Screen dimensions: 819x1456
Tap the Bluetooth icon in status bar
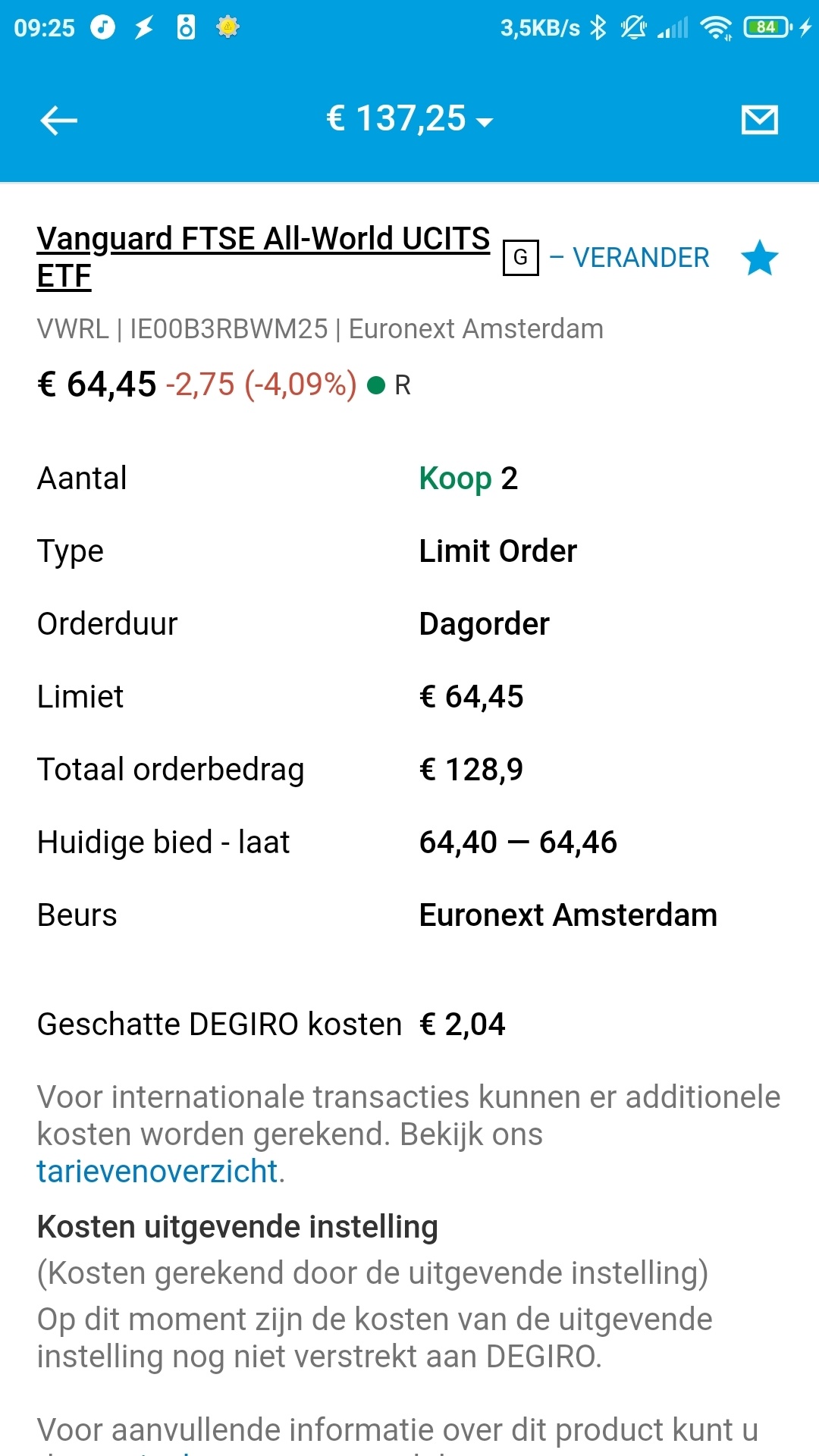click(598, 28)
